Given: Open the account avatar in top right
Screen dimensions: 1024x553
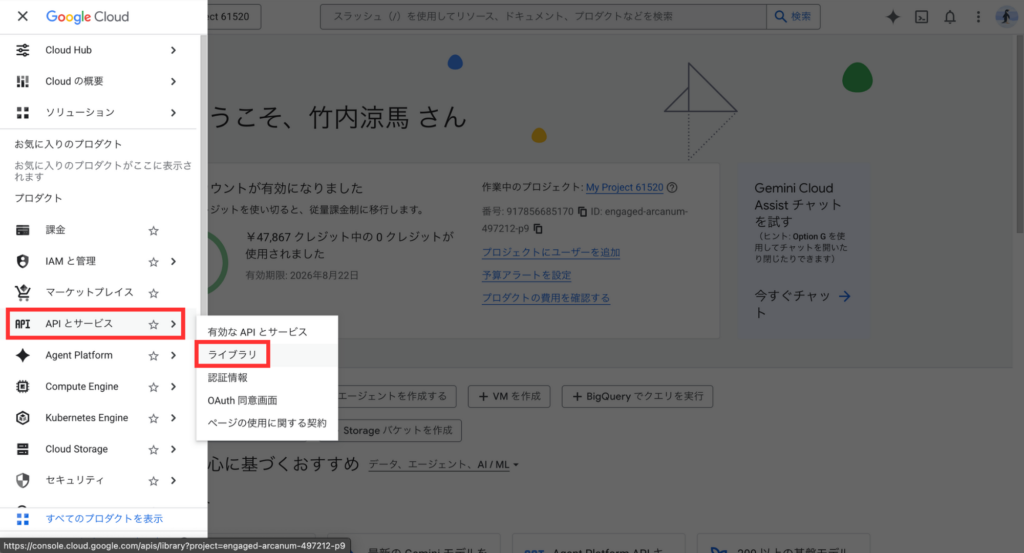Looking at the screenshot, I should click(x=1006, y=17).
